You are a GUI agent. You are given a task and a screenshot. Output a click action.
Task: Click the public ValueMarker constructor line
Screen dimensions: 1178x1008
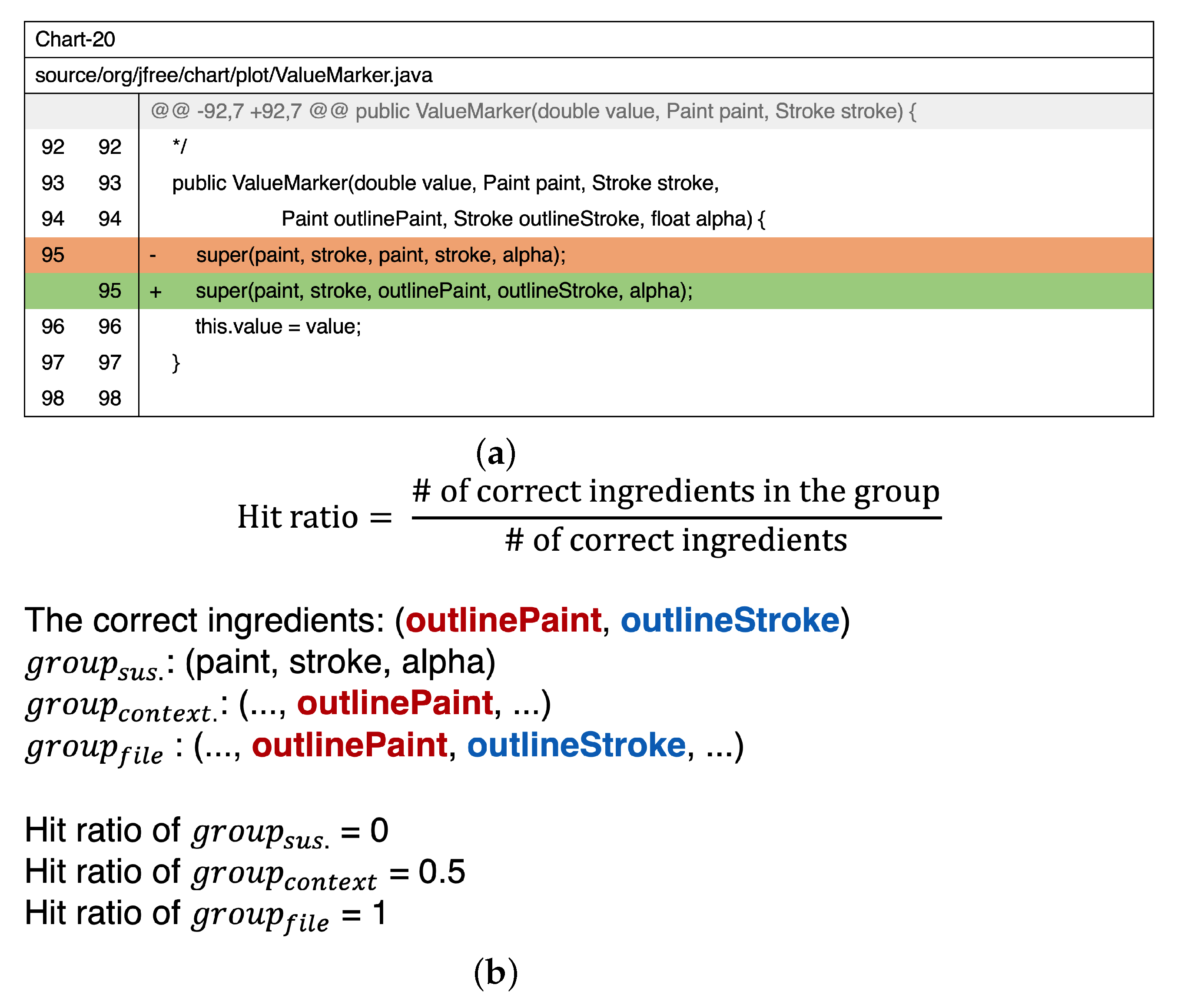coord(445,183)
